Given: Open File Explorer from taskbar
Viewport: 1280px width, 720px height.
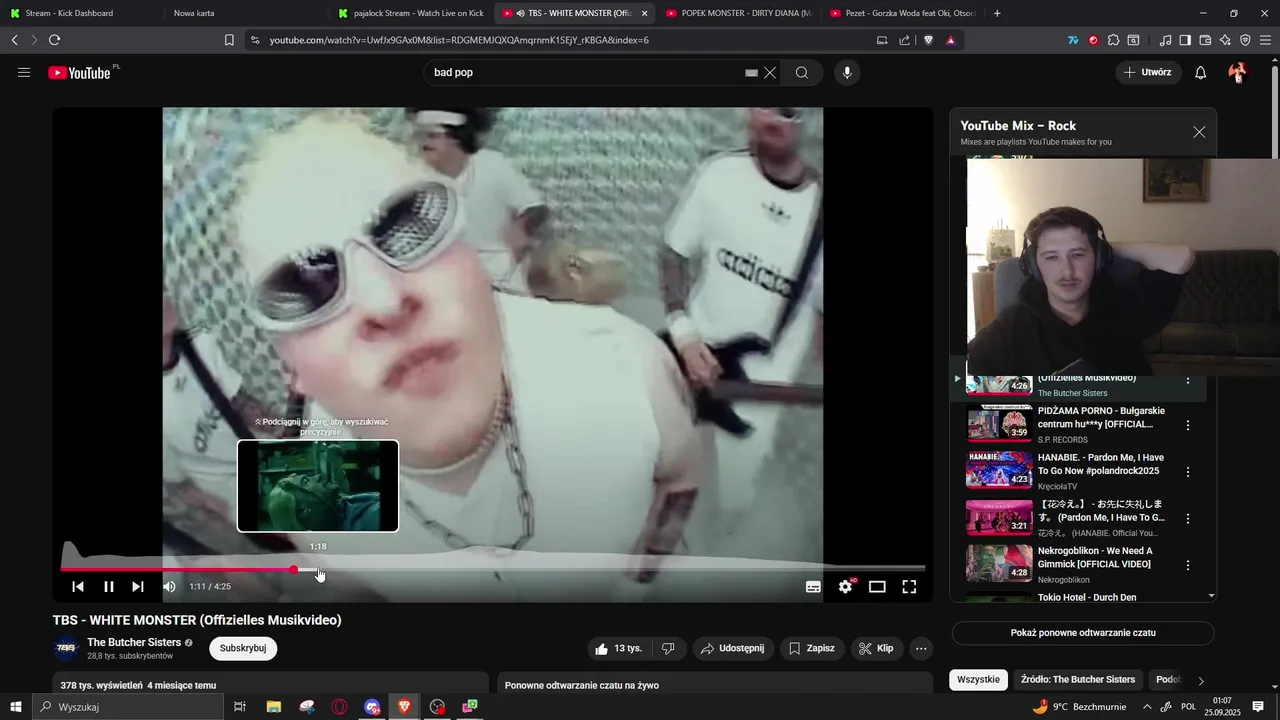Looking at the screenshot, I should tap(273, 707).
